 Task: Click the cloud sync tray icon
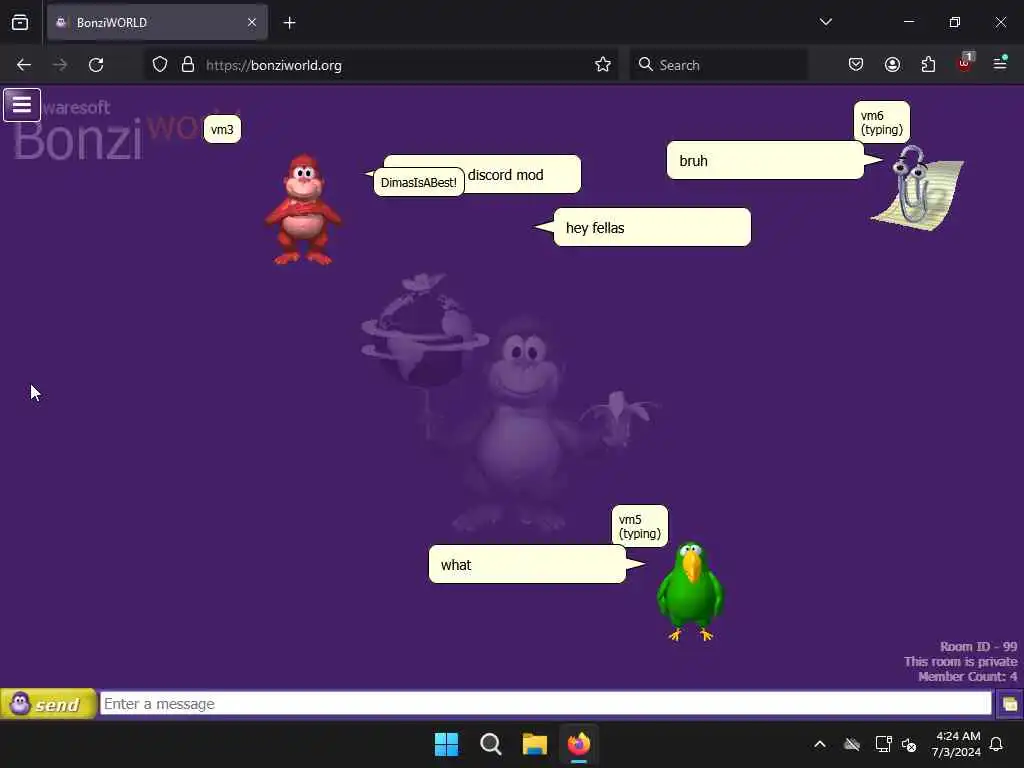tap(852, 744)
